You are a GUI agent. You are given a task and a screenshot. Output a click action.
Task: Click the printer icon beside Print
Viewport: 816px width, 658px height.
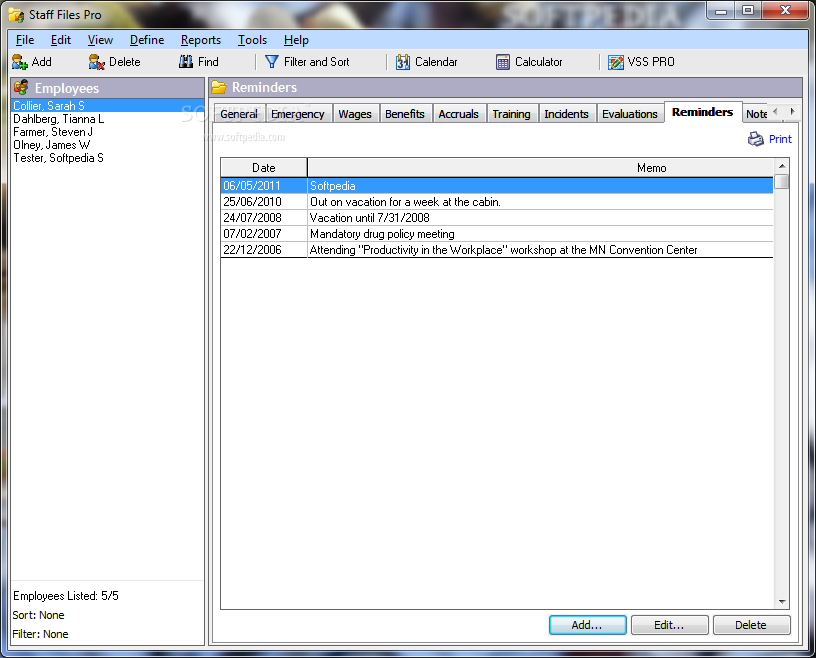click(x=756, y=139)
